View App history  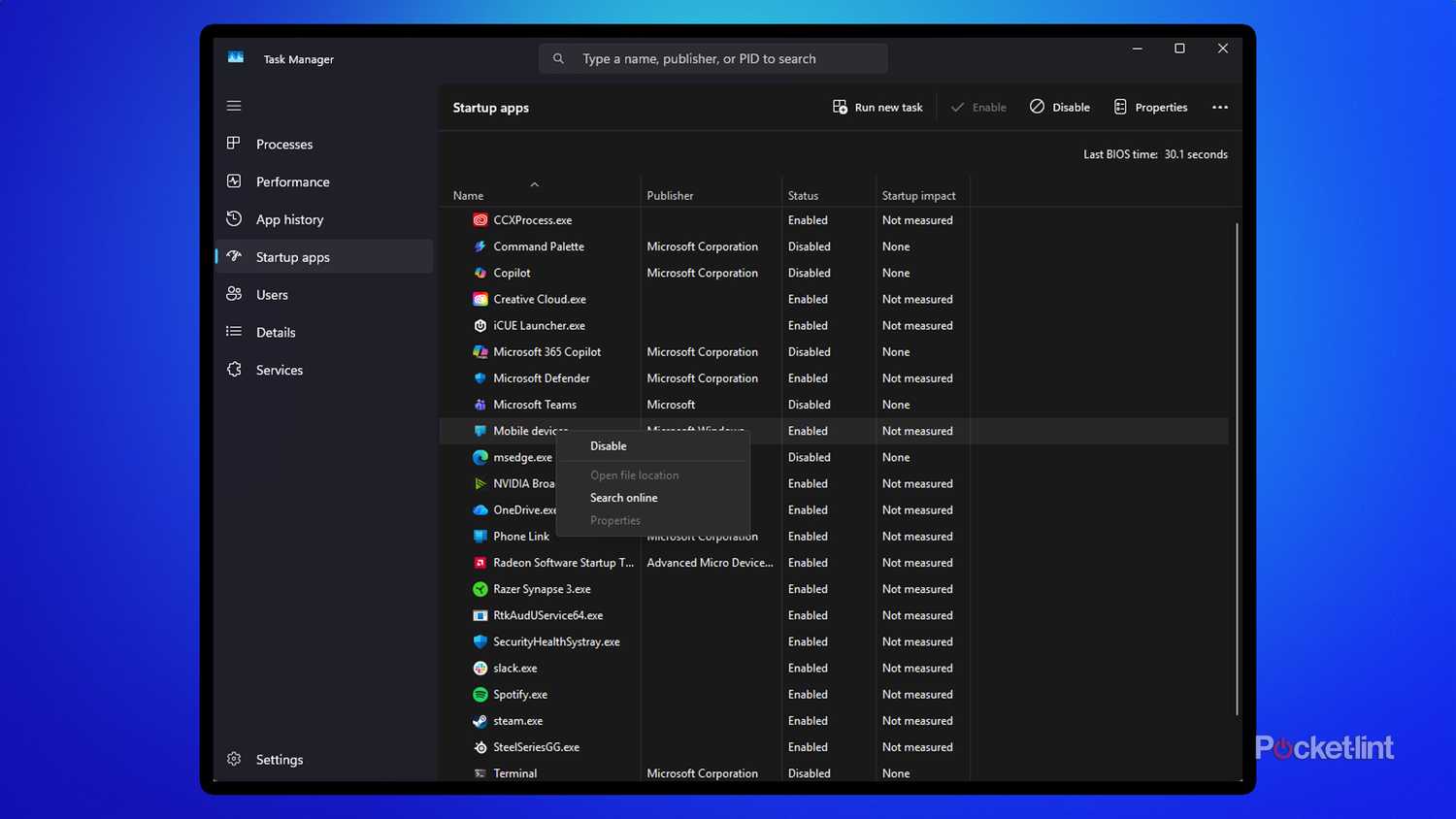point(288,219)
